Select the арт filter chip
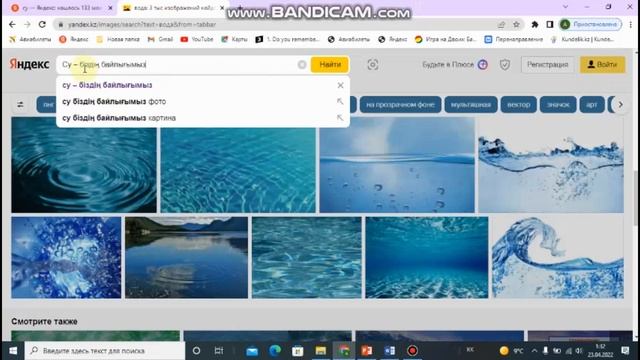The width and height of the screenshot is (640, 360). coord(592,104)
